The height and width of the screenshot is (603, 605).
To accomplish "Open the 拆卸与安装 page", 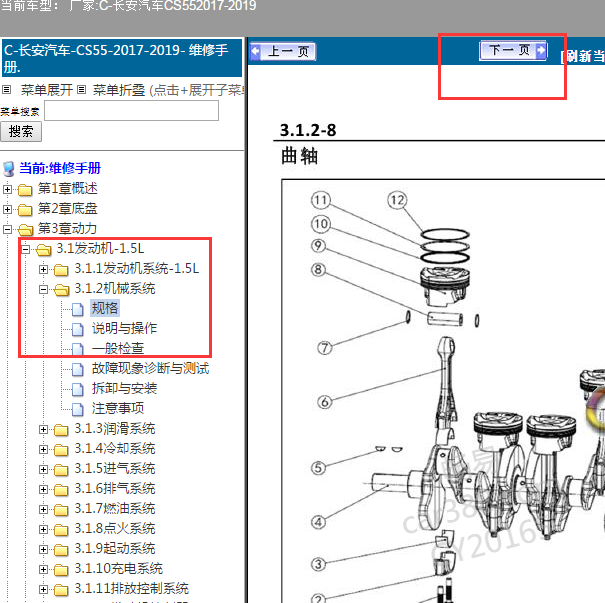I will coord(124,388).
